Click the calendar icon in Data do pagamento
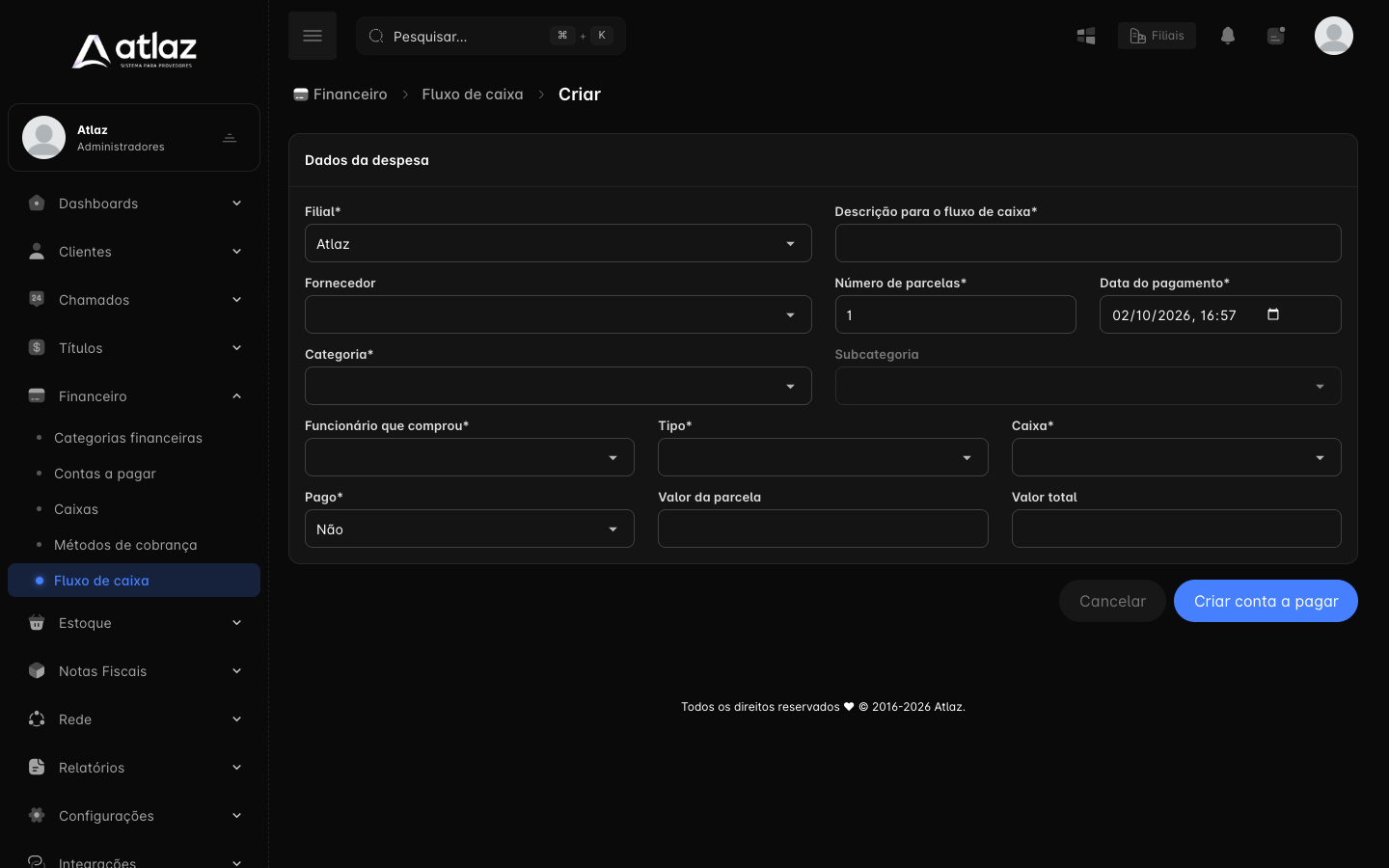The width and height of the screenshot is (1389, 868). [x=1273, y=314]
